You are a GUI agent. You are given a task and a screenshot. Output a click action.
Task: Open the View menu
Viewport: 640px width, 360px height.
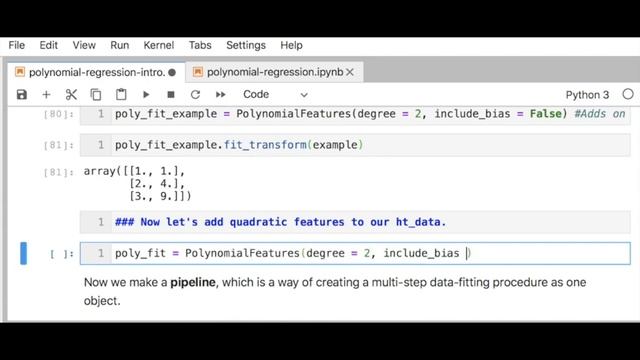coord(84,45)
